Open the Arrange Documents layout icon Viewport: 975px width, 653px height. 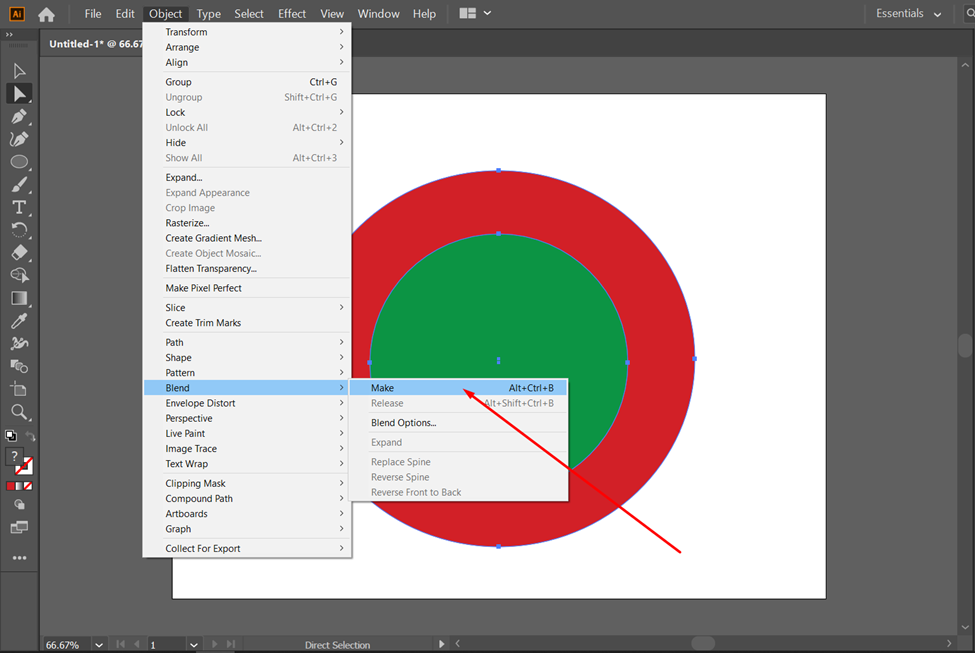click(x=468, y=13)
